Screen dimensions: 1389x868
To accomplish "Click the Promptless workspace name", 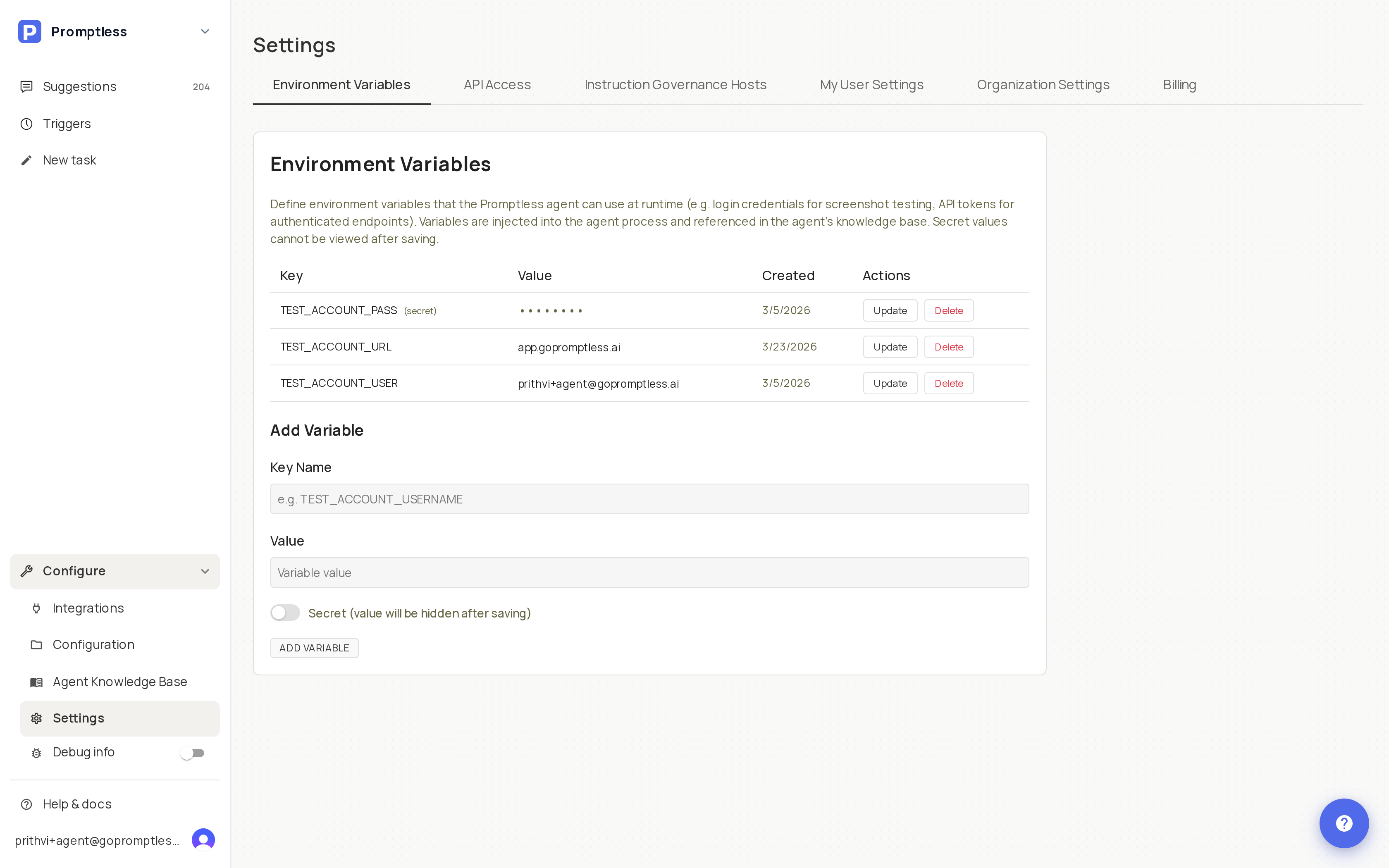I will [89, 31].
